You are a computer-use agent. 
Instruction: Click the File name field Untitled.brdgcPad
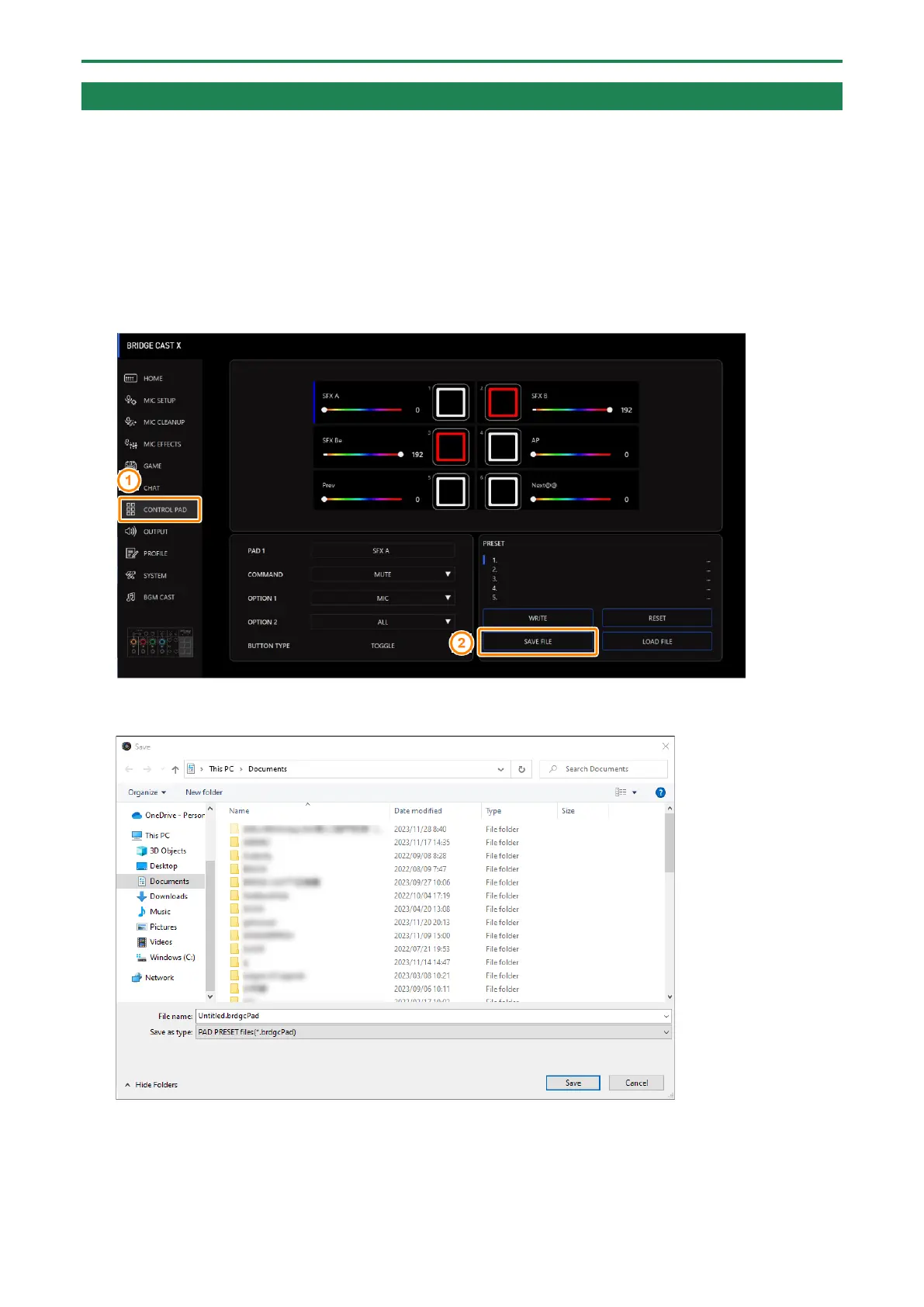click(433, 1016)
